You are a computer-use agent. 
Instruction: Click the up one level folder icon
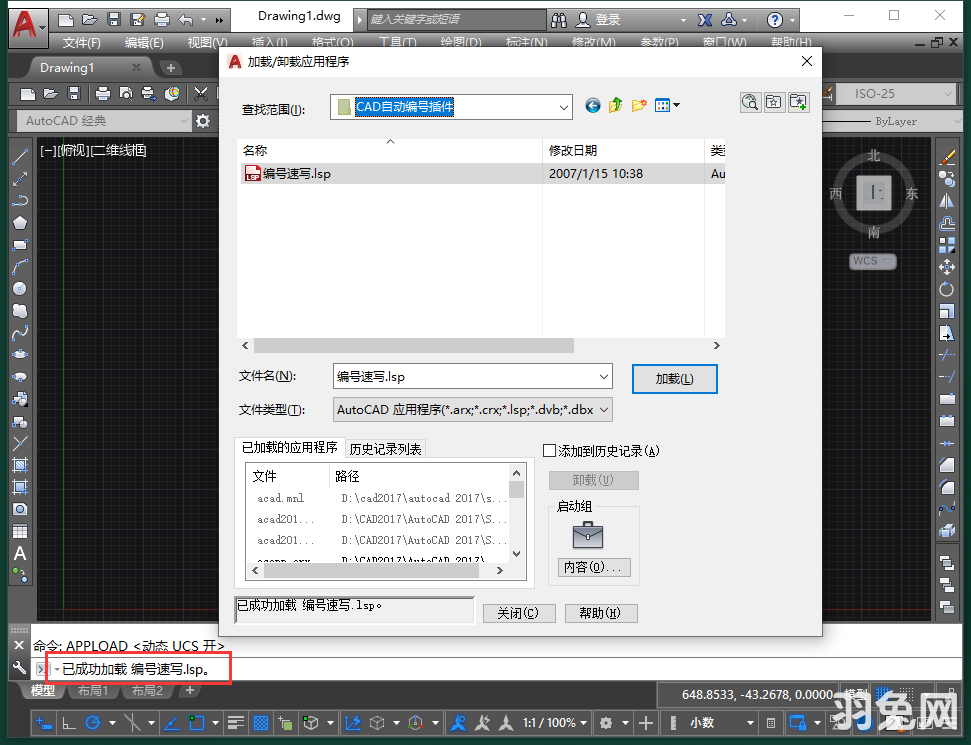[x=615, y=104]
